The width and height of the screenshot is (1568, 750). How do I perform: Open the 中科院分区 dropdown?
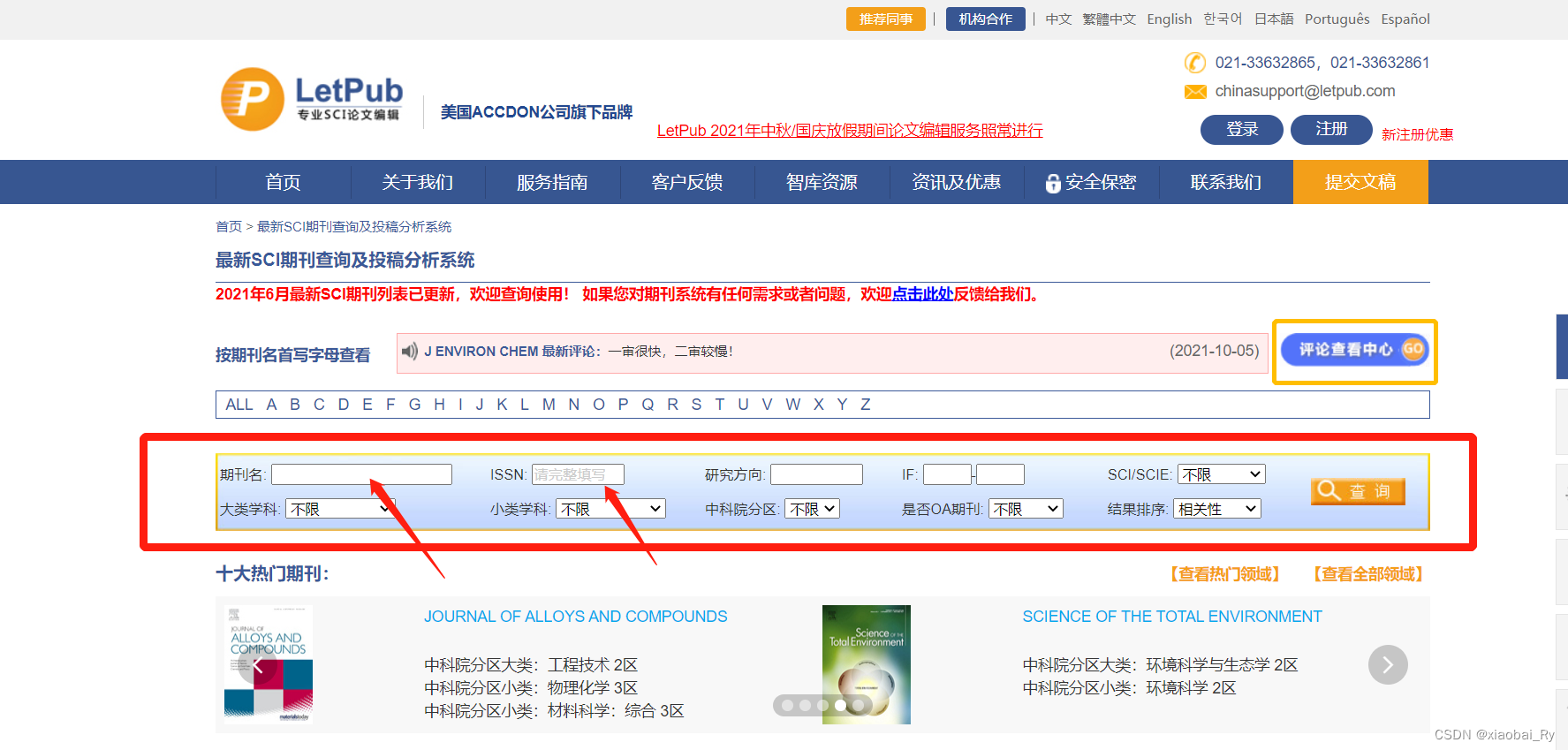813,509
